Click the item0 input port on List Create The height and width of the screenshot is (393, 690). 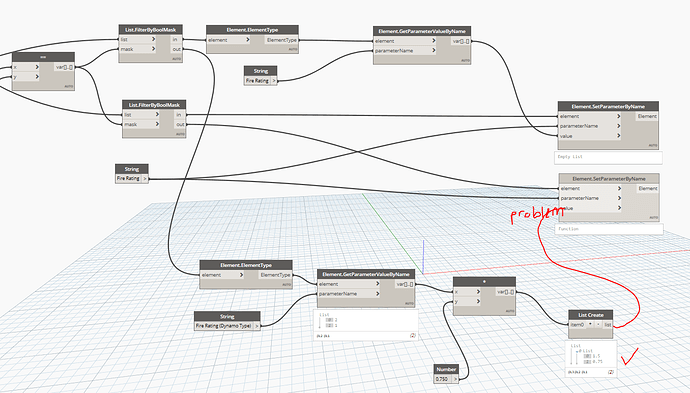click(578, 325)
